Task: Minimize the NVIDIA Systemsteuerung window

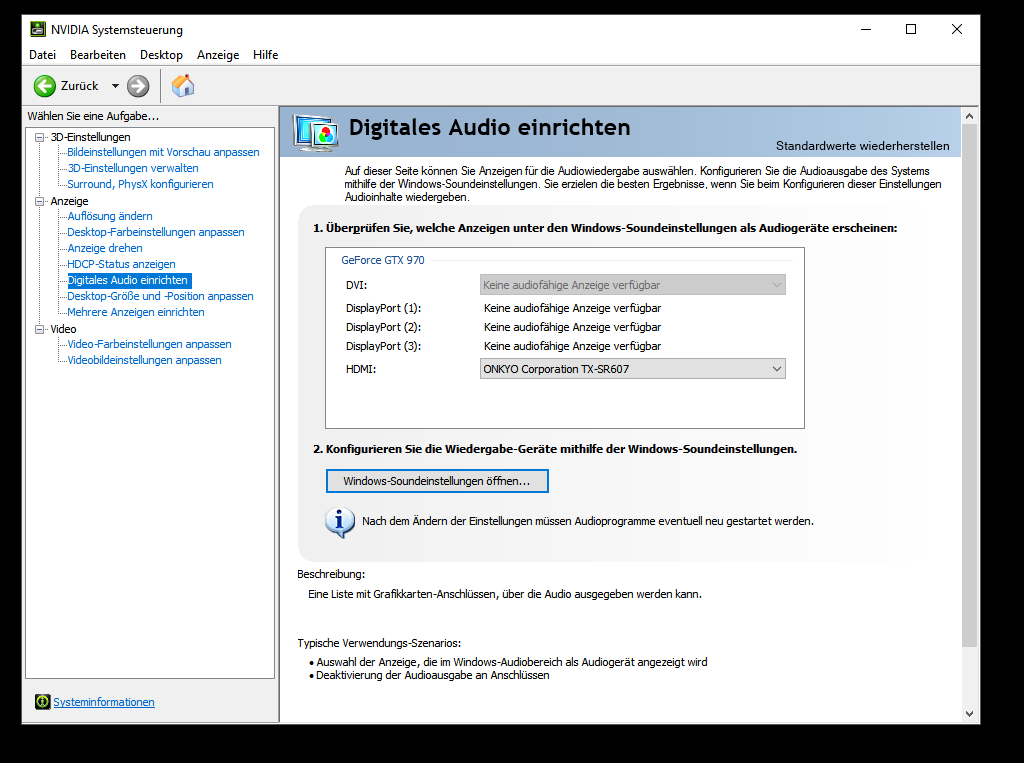Action: [866, 29]
